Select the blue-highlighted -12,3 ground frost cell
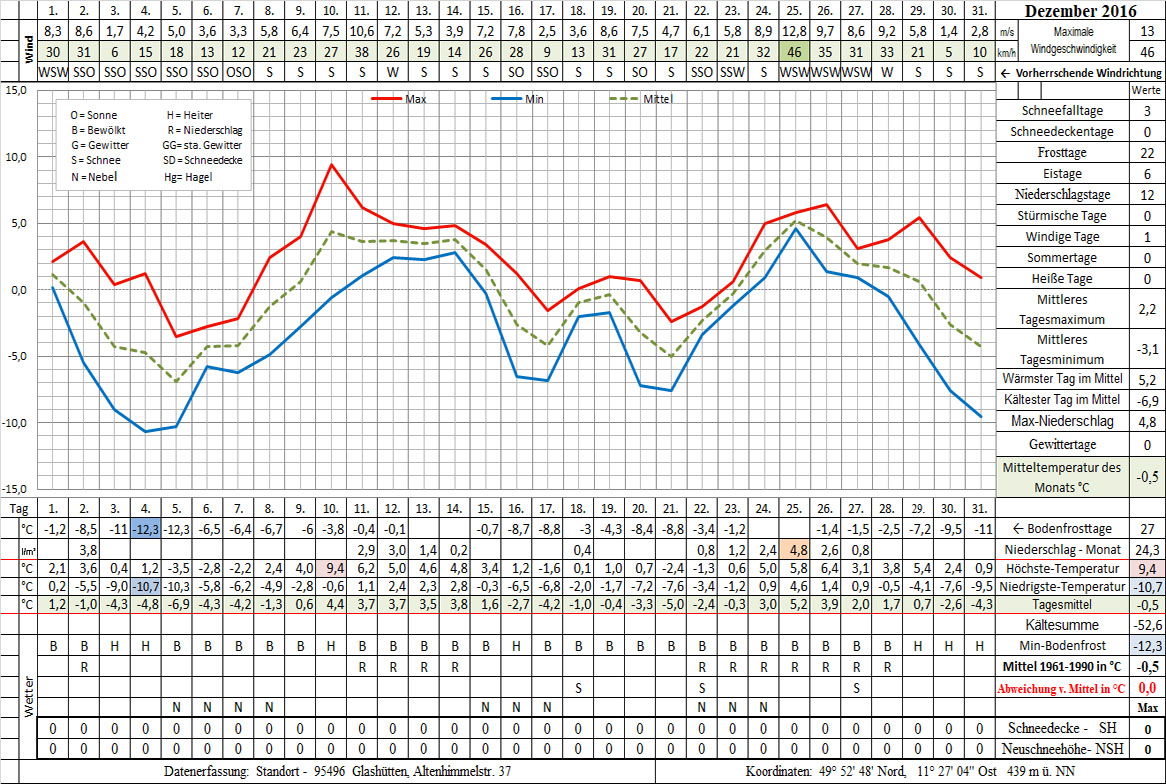The image size is (1166, 784). coord(145,528)
